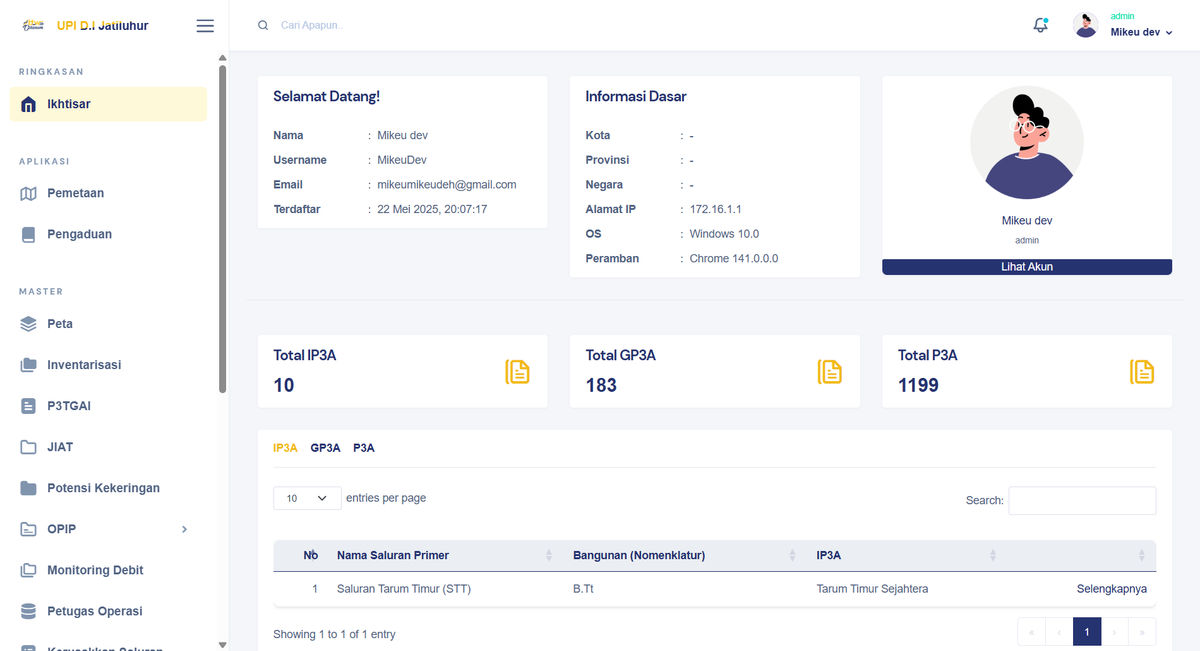Click the previous page arrow button
The width and height of the screenshot is (1200, 651).
[x=1059, y=631]
